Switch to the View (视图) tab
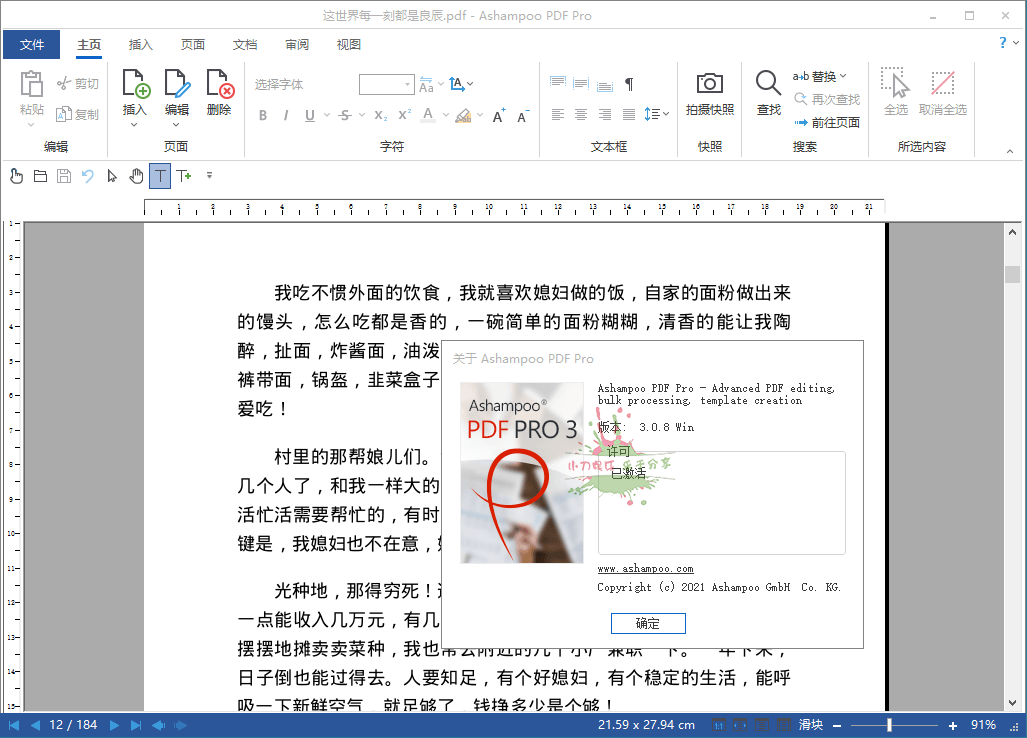This screenshot has width=1027, height=738. pyautogui.click(x=349, y=45)
